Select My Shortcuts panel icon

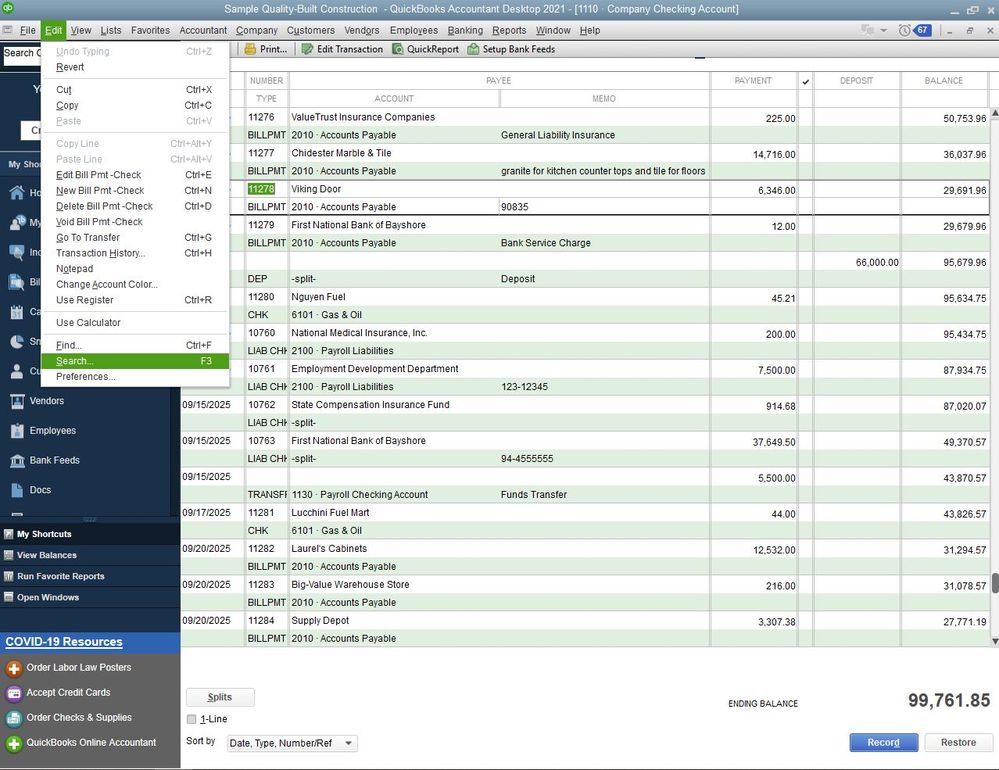pos(8,534)
